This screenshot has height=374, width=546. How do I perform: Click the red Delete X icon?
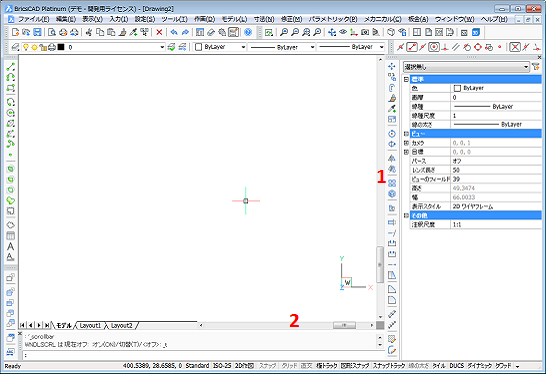coord(159,32)
